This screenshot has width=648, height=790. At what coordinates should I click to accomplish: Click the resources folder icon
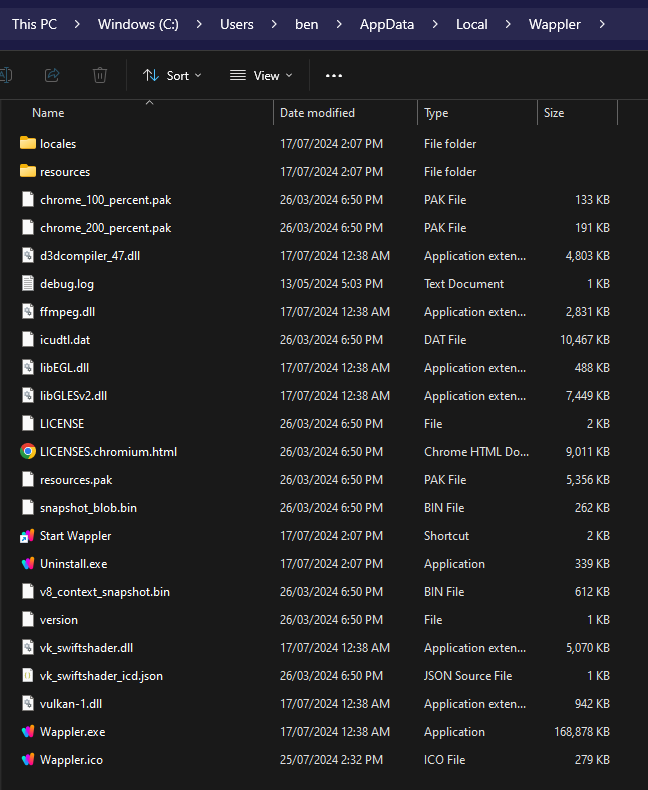28,171
